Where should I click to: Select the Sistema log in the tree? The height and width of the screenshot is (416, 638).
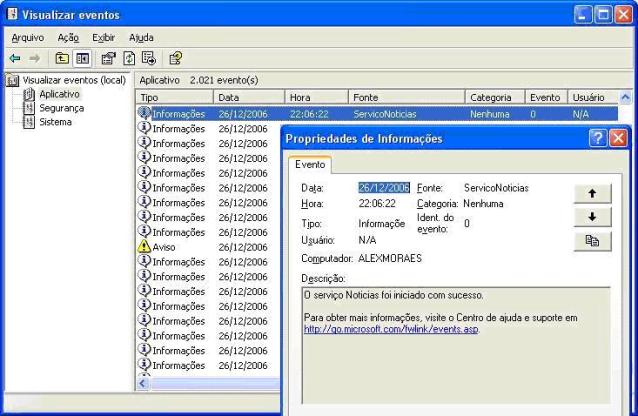(55, 122)
